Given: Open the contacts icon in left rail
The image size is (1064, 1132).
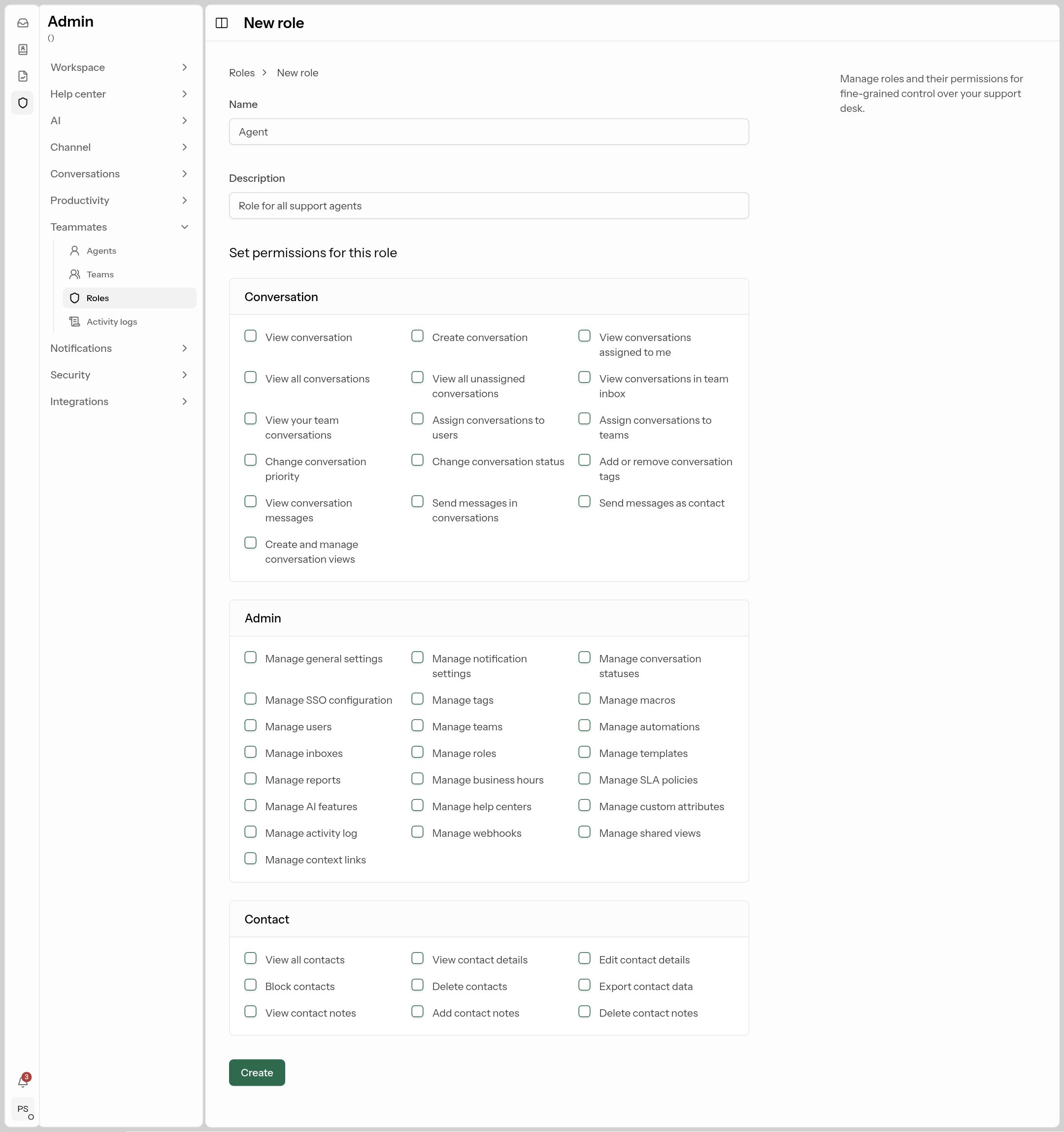Looking at the screenshot, I should pyautogui.click(x=23, y=50).
